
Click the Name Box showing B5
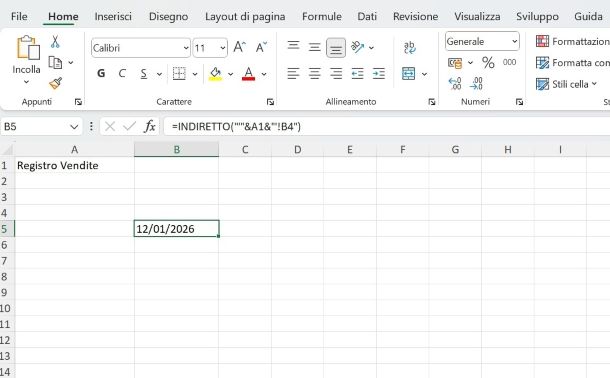click(x=41, y=126)
